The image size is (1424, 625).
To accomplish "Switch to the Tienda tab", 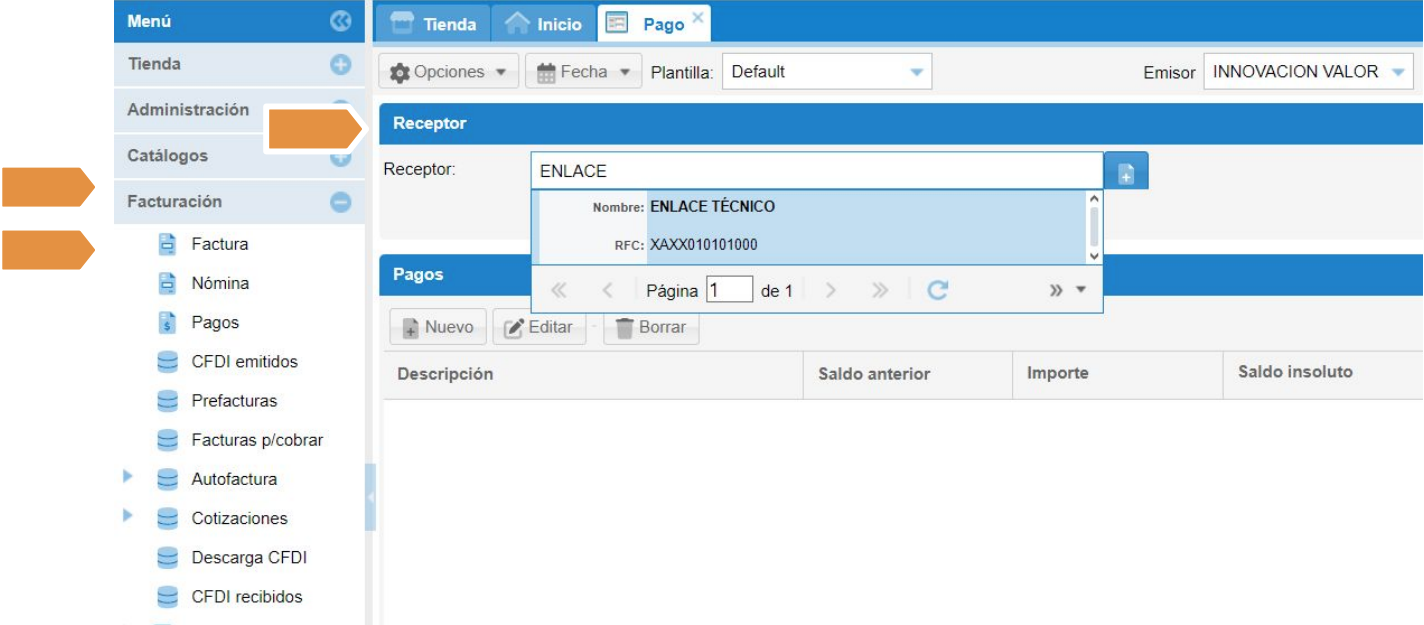I will tap(433, 24).
